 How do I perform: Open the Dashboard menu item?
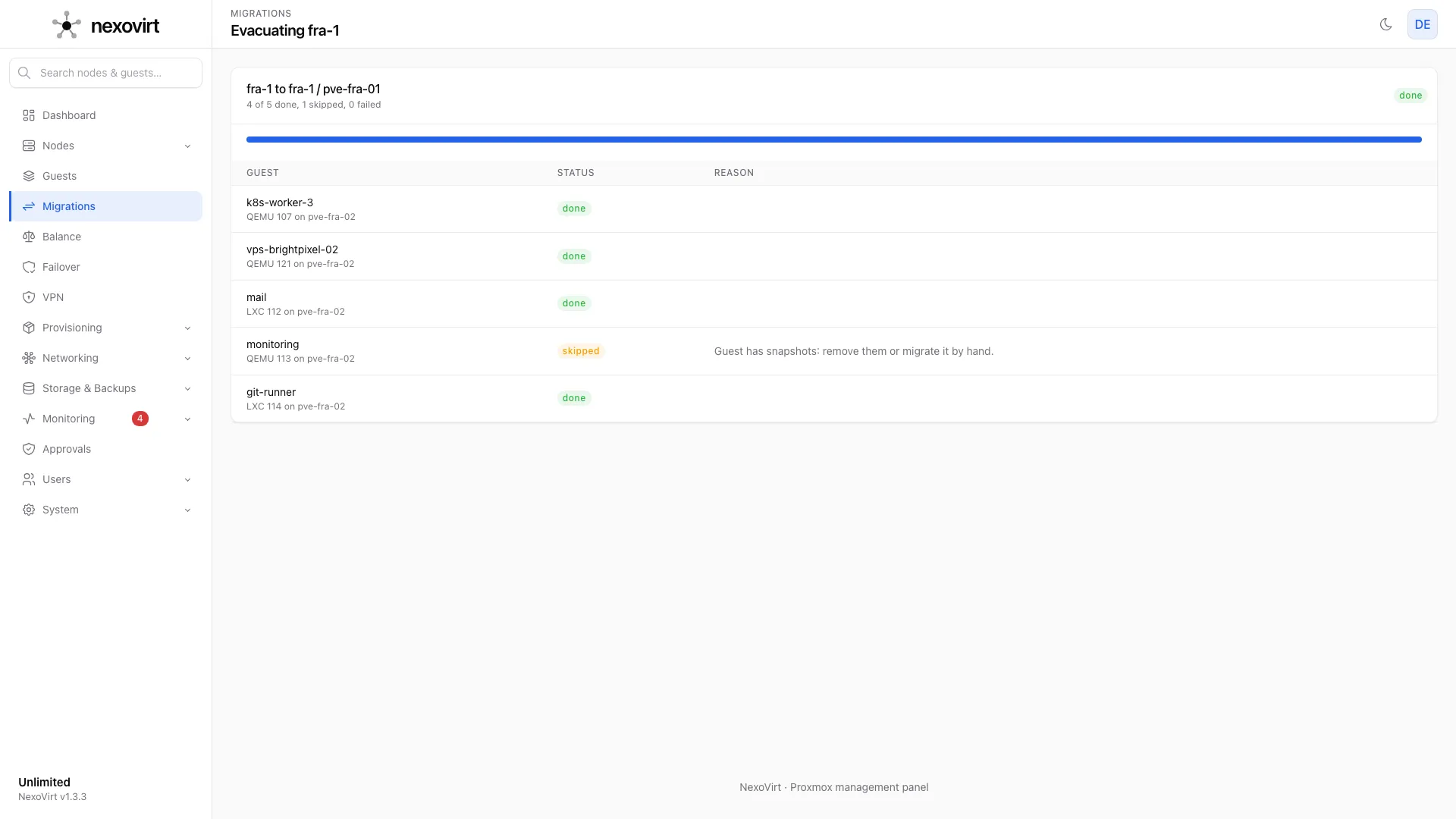click(x=105, y=115)
